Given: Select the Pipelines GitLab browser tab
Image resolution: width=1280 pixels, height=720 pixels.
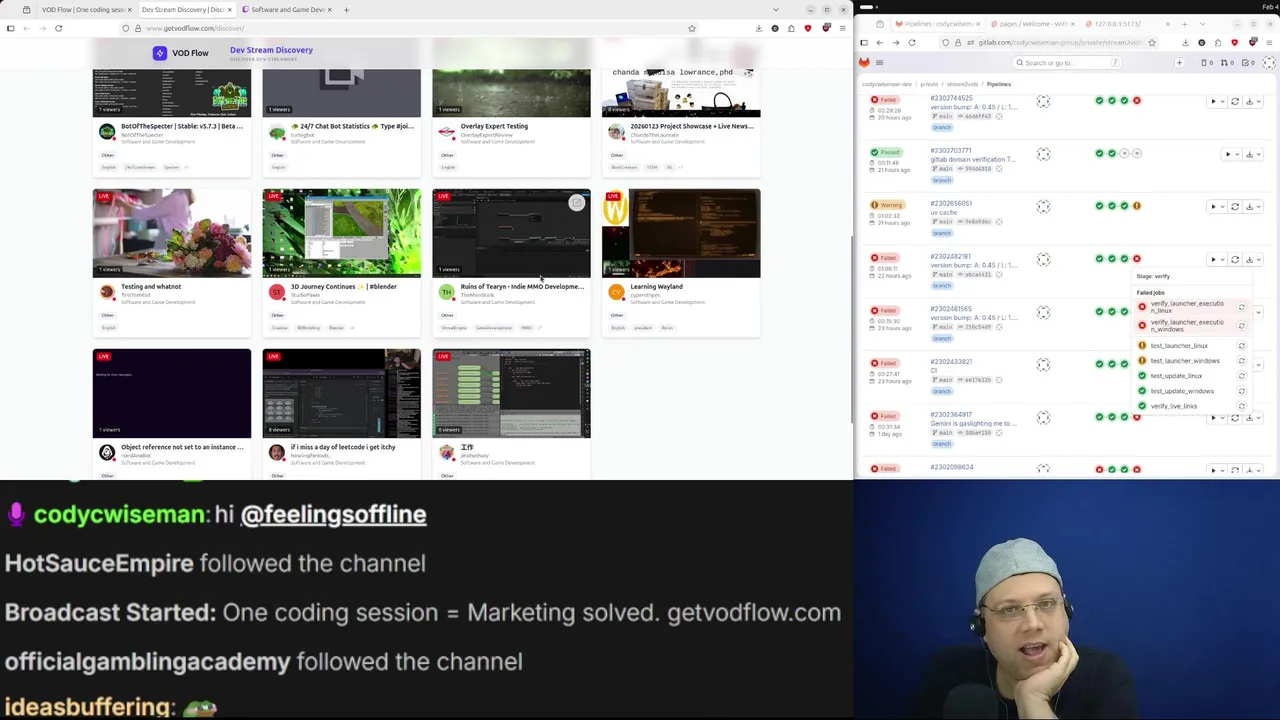Looking at the screenshot, I should [937, 24].
